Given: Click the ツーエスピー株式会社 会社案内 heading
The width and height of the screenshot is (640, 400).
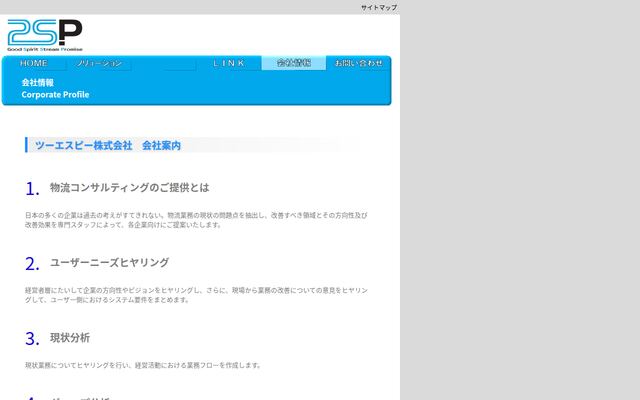Looking at the screenshot, I should pos(108,145).
